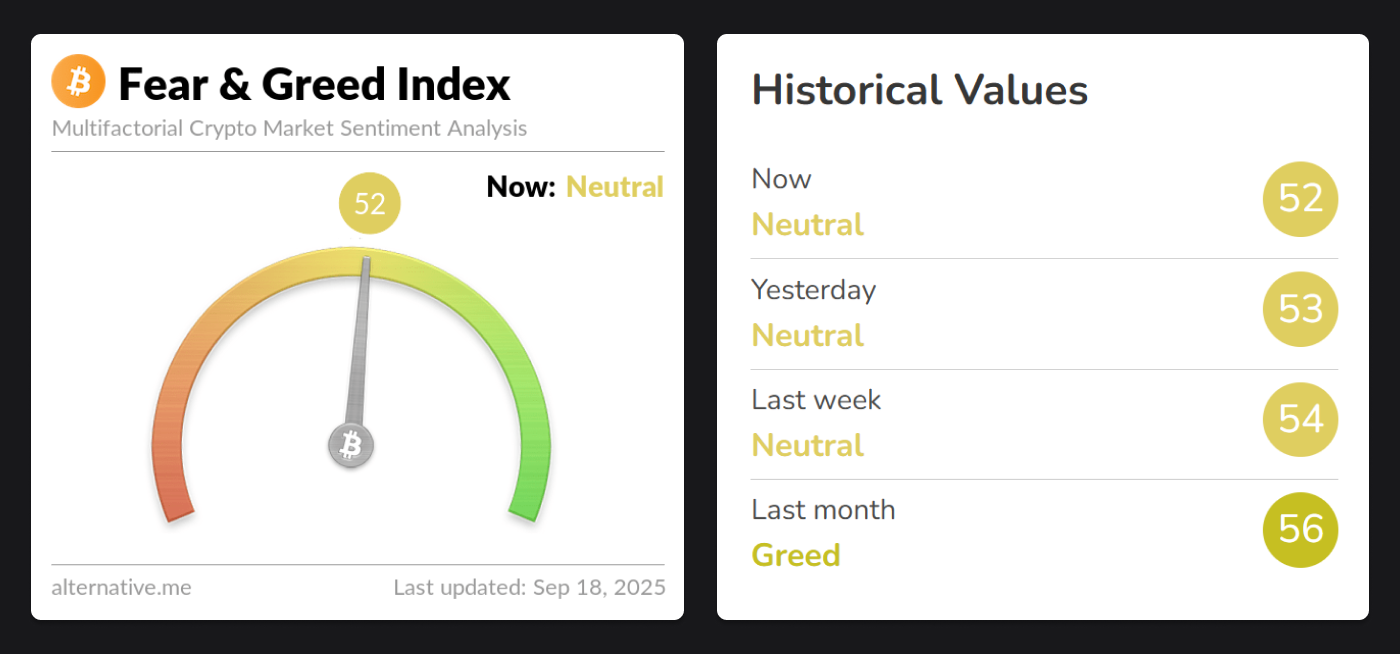Open the alternative.me source link

tap(121, 587)
